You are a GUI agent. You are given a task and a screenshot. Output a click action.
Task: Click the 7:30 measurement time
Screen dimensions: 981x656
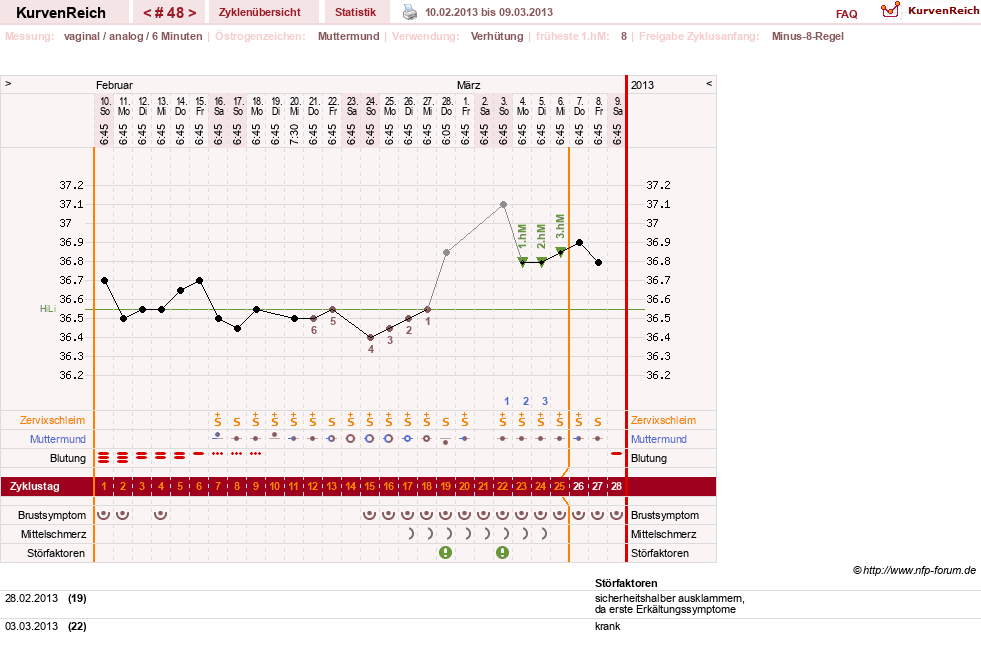coord(294,134)
